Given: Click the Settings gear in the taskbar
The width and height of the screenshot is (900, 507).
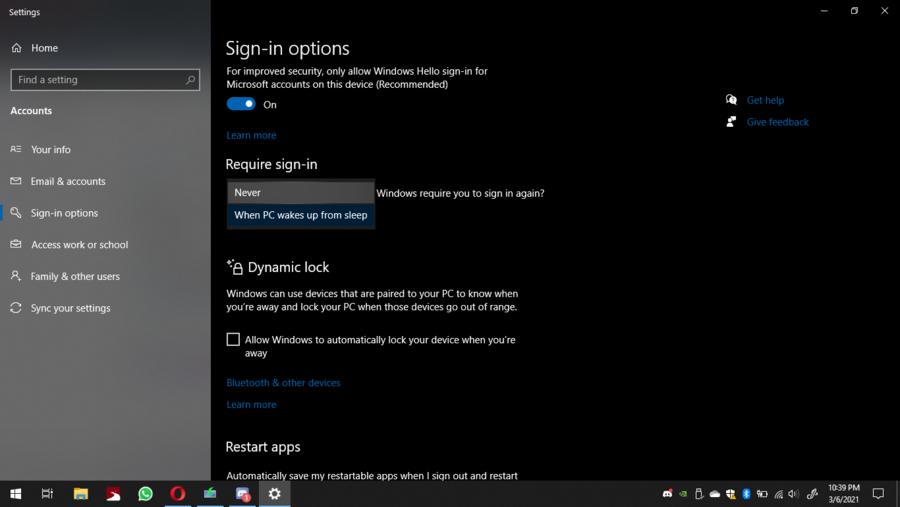Looking at the screenshot, I should 275,494.
